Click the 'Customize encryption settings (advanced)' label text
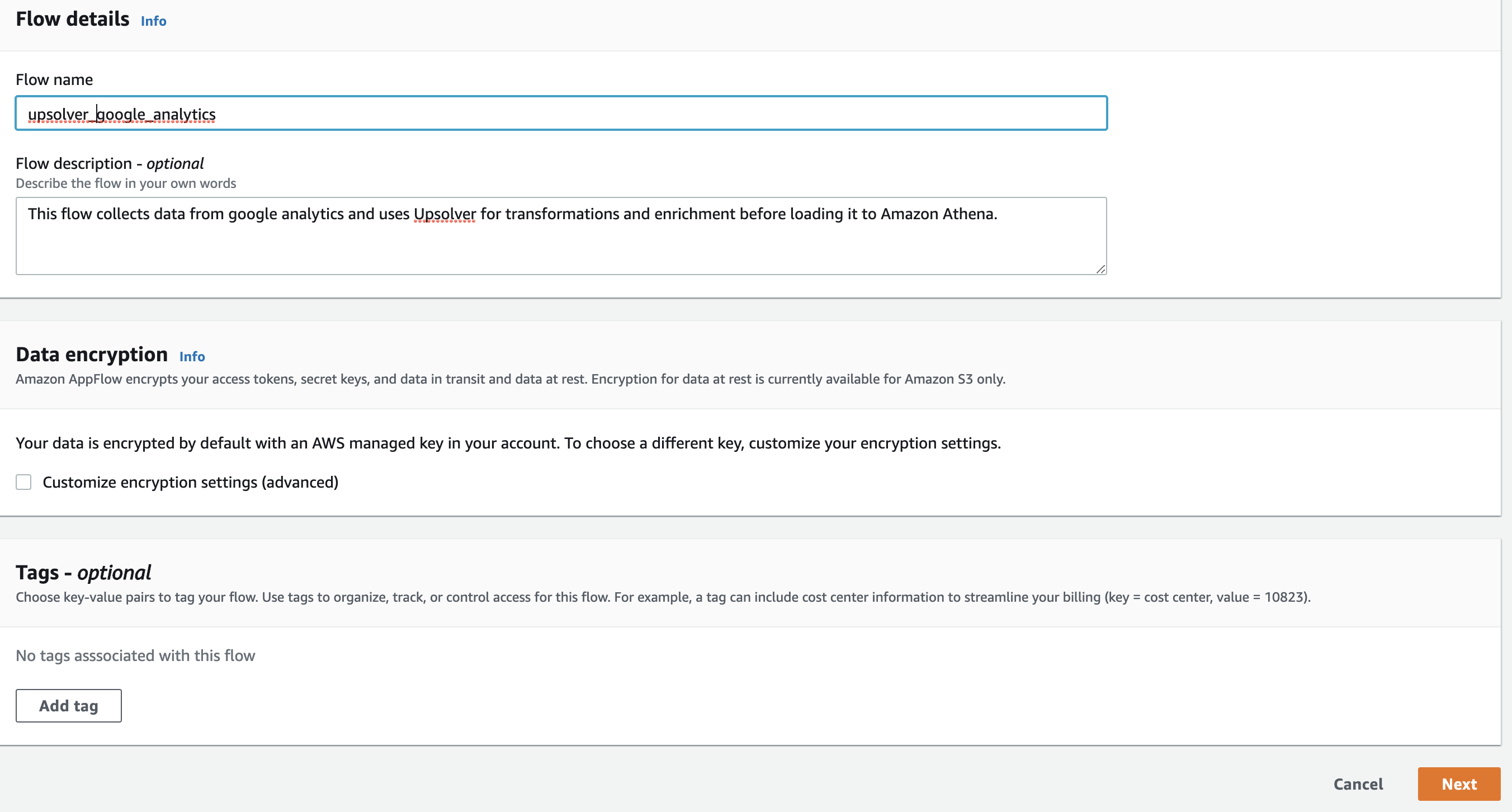Viewport: 1512px width, 812px height. pyautogui.click(x=190, y=482)
